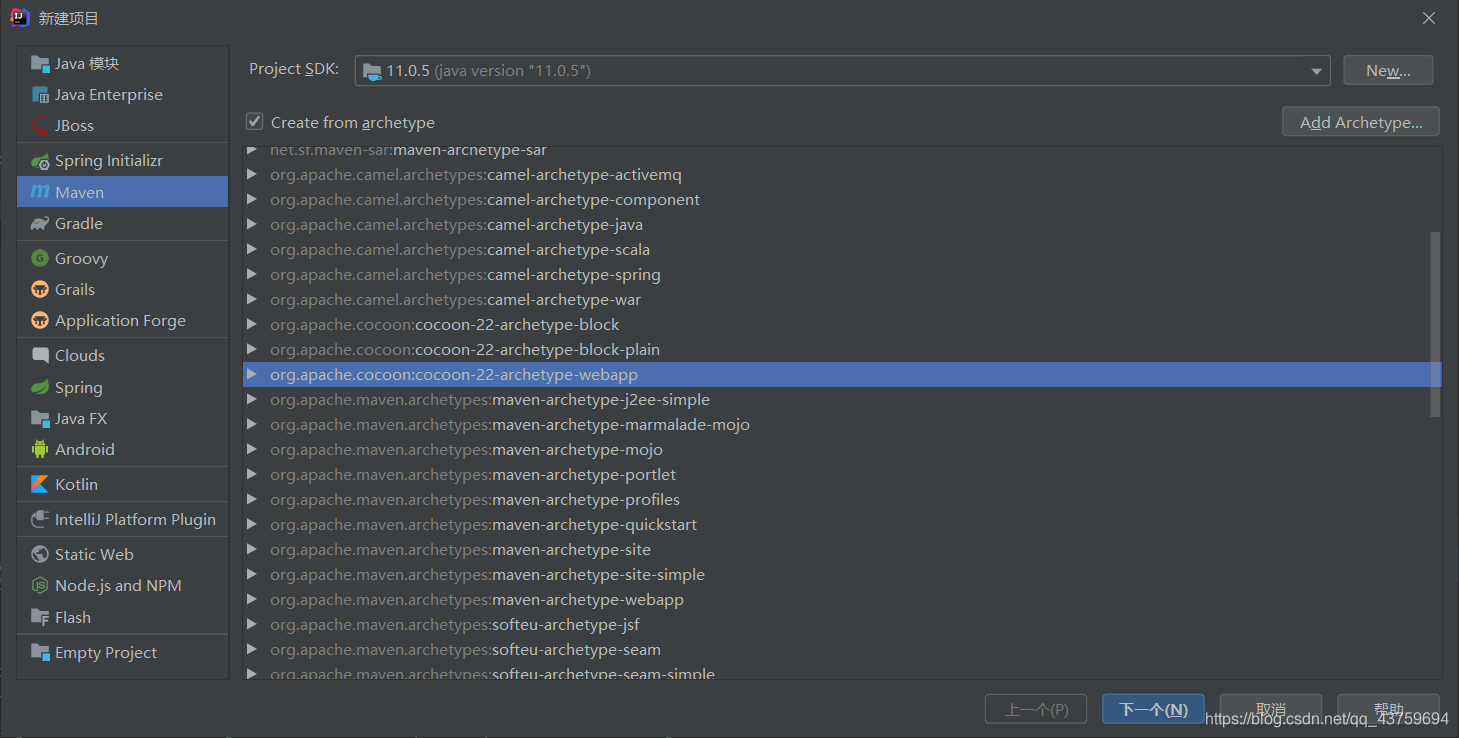Click the Static Web globe icon
1459x738 pixels.
40,555
